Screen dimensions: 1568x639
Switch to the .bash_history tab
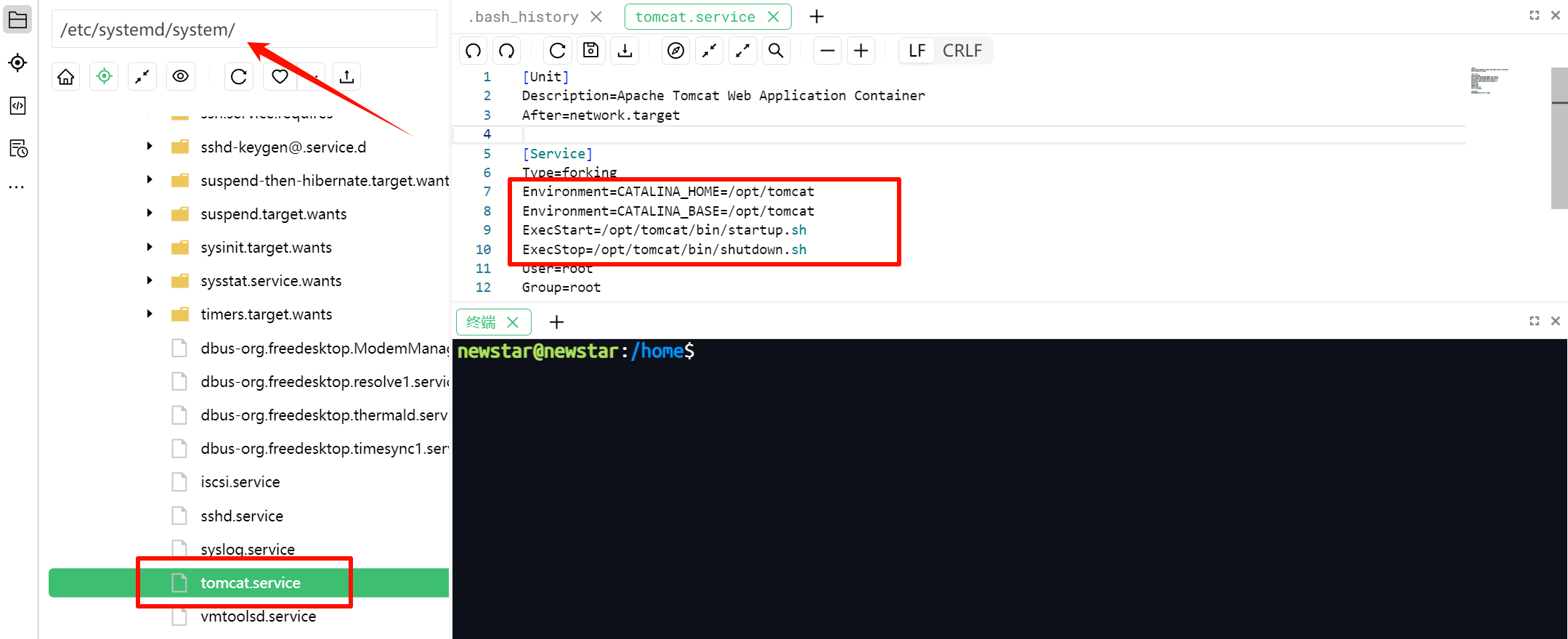coord(524,17)
